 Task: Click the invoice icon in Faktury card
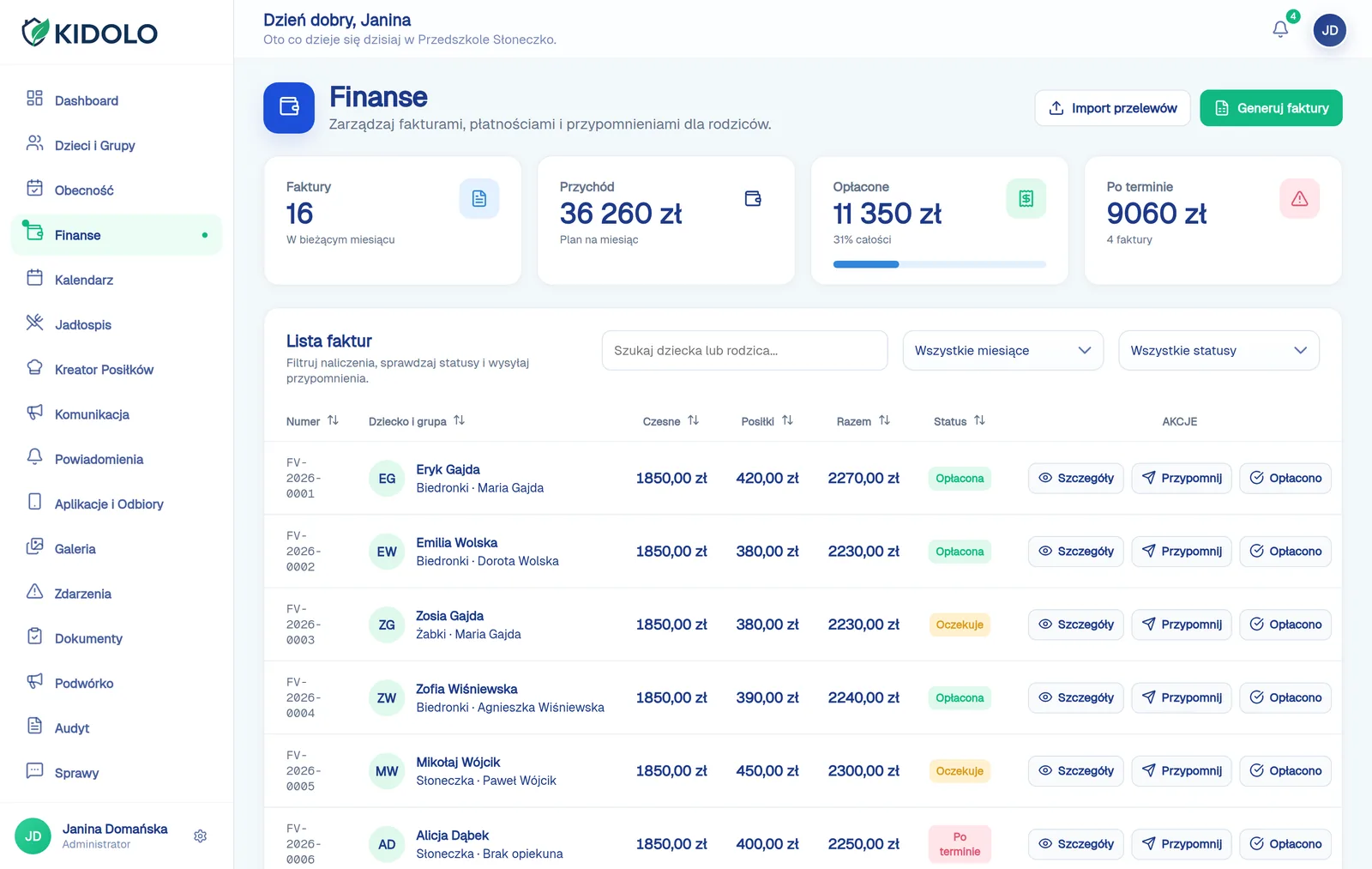click(479, 198)
